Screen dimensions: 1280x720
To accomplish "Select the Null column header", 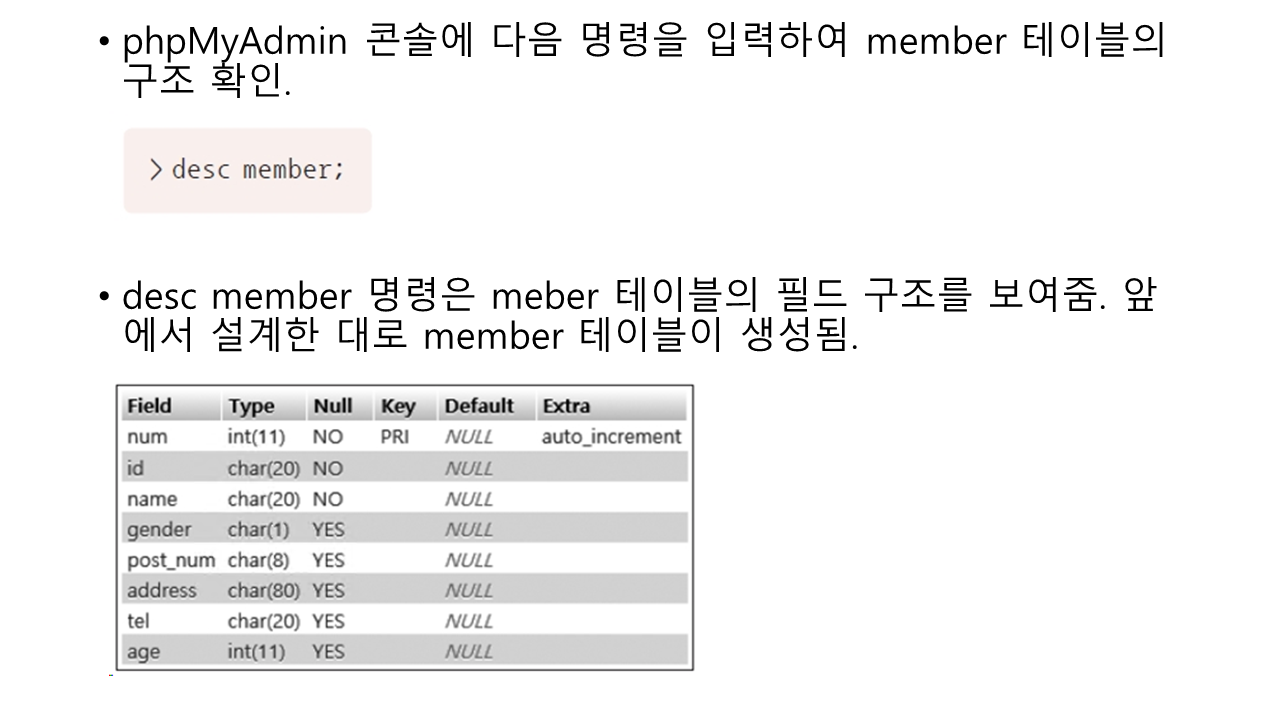I will tap(333, 406).
